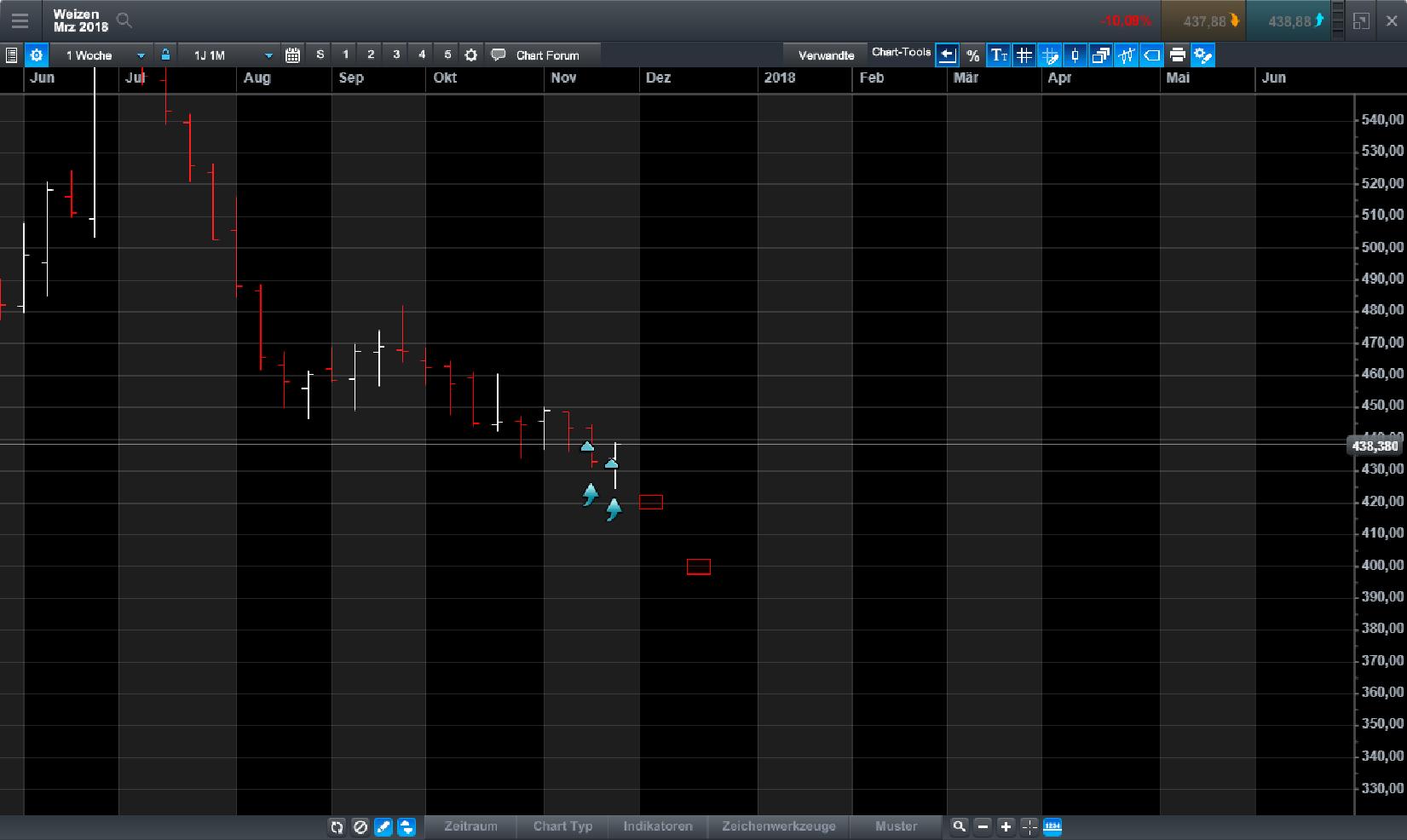Open the chart settings gear-with-pencil icon
This screenshot has height=840, width=1407.
pyautogui.click(x=1202, y=55)
